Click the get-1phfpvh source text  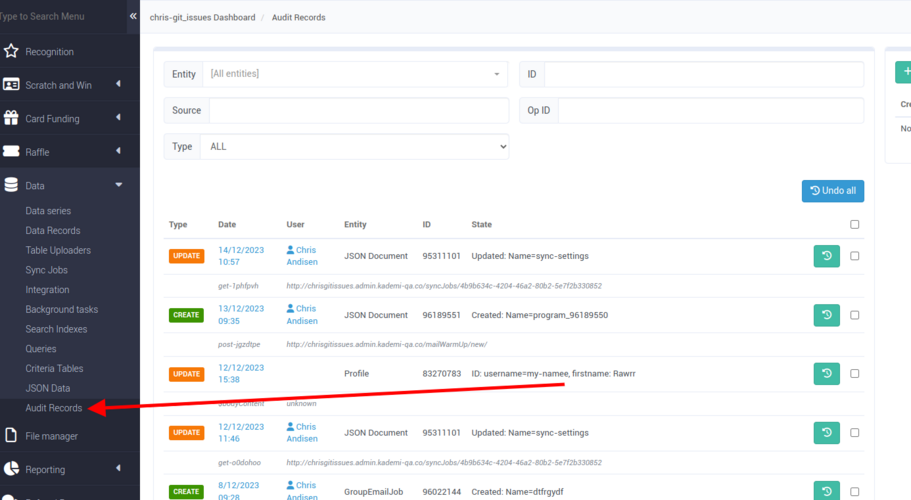[238, 286]
